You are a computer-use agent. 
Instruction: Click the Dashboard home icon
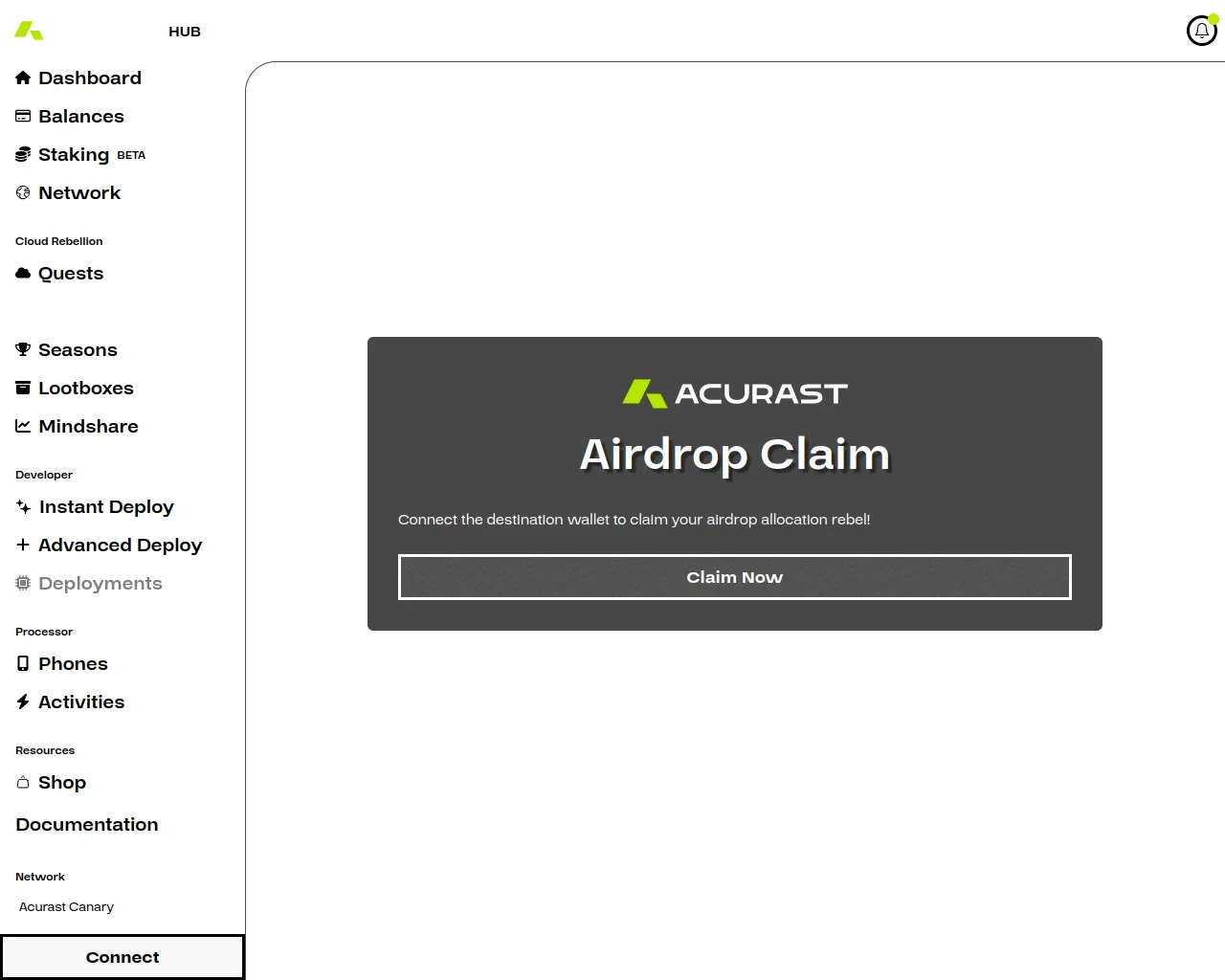(23, 78)
